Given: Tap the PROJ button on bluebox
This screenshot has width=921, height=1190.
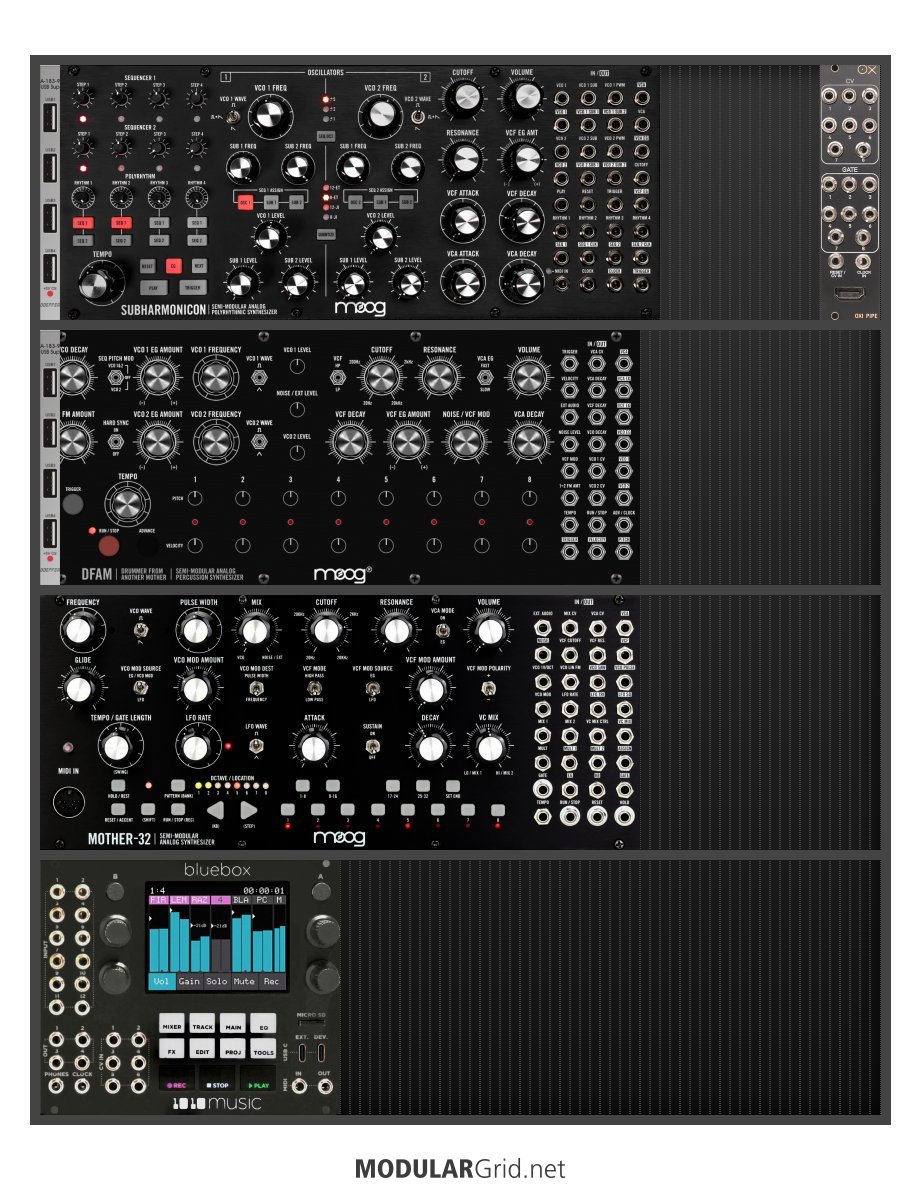Looking at the screenshot, I should (x=233, y=1050).
